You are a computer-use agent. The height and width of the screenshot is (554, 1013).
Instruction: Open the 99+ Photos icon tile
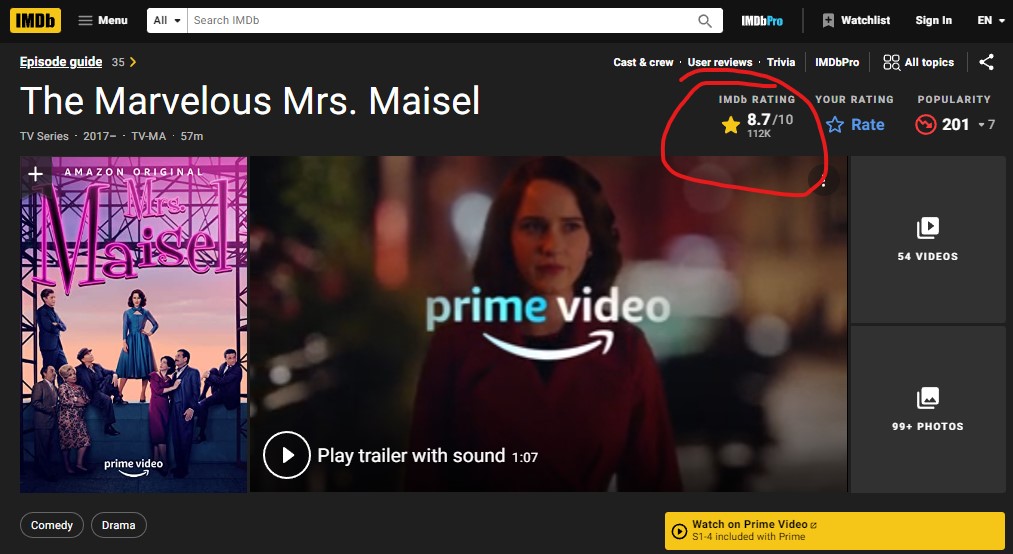pos(928,409)
